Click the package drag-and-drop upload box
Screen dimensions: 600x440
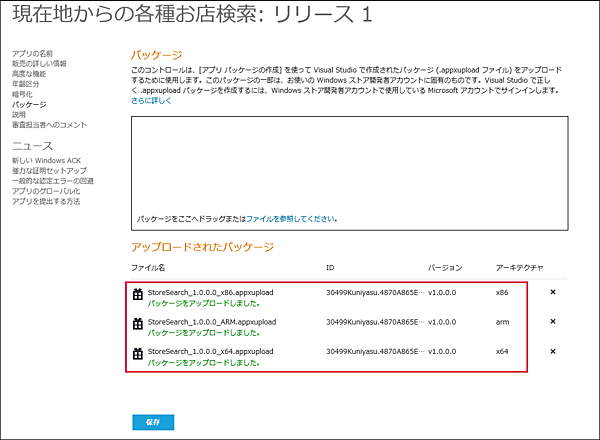pyautogui.click(x=349, y=173)
